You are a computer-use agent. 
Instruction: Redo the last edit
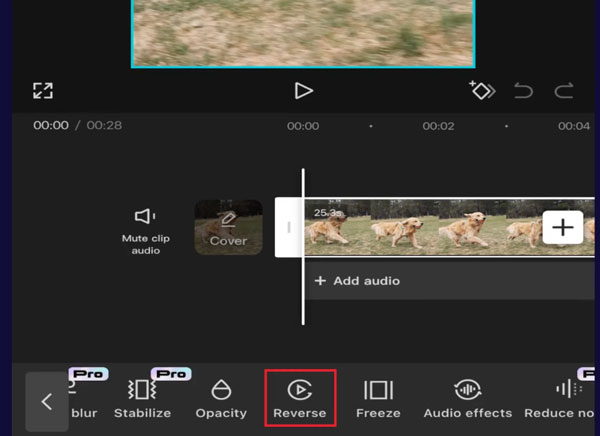564,91
